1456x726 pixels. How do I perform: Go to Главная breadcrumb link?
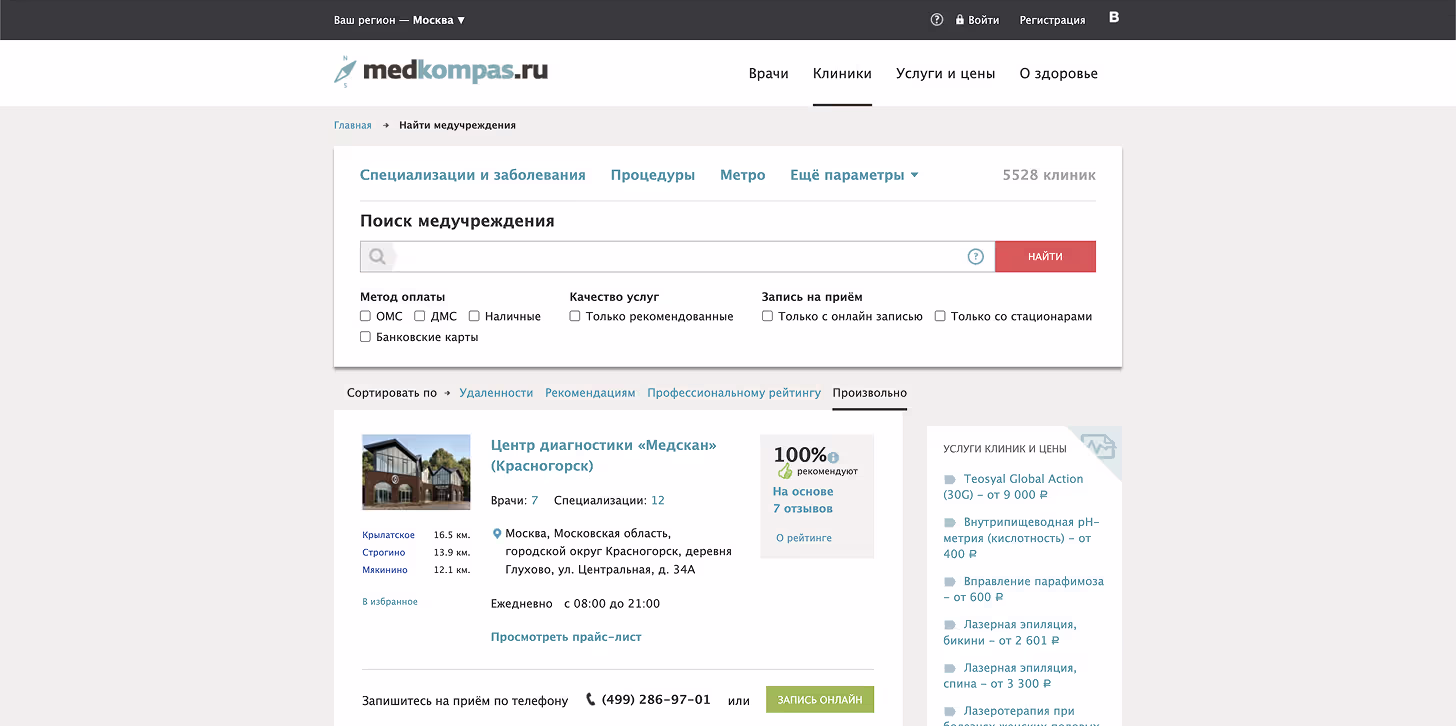pyautogui.click(x=353, y=125)
